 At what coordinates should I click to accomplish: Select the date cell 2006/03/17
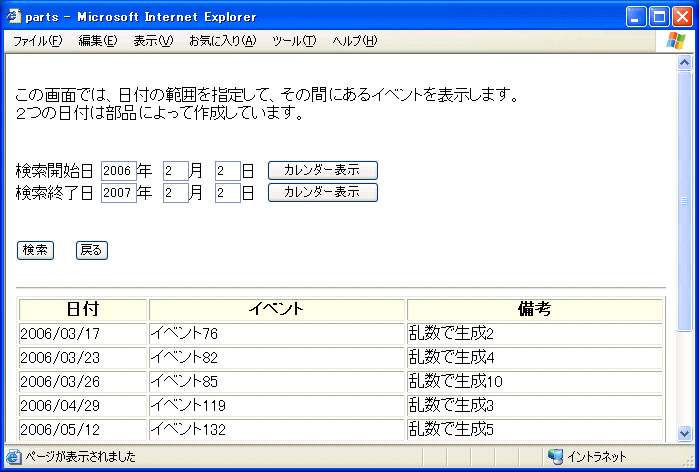(83, 334)
